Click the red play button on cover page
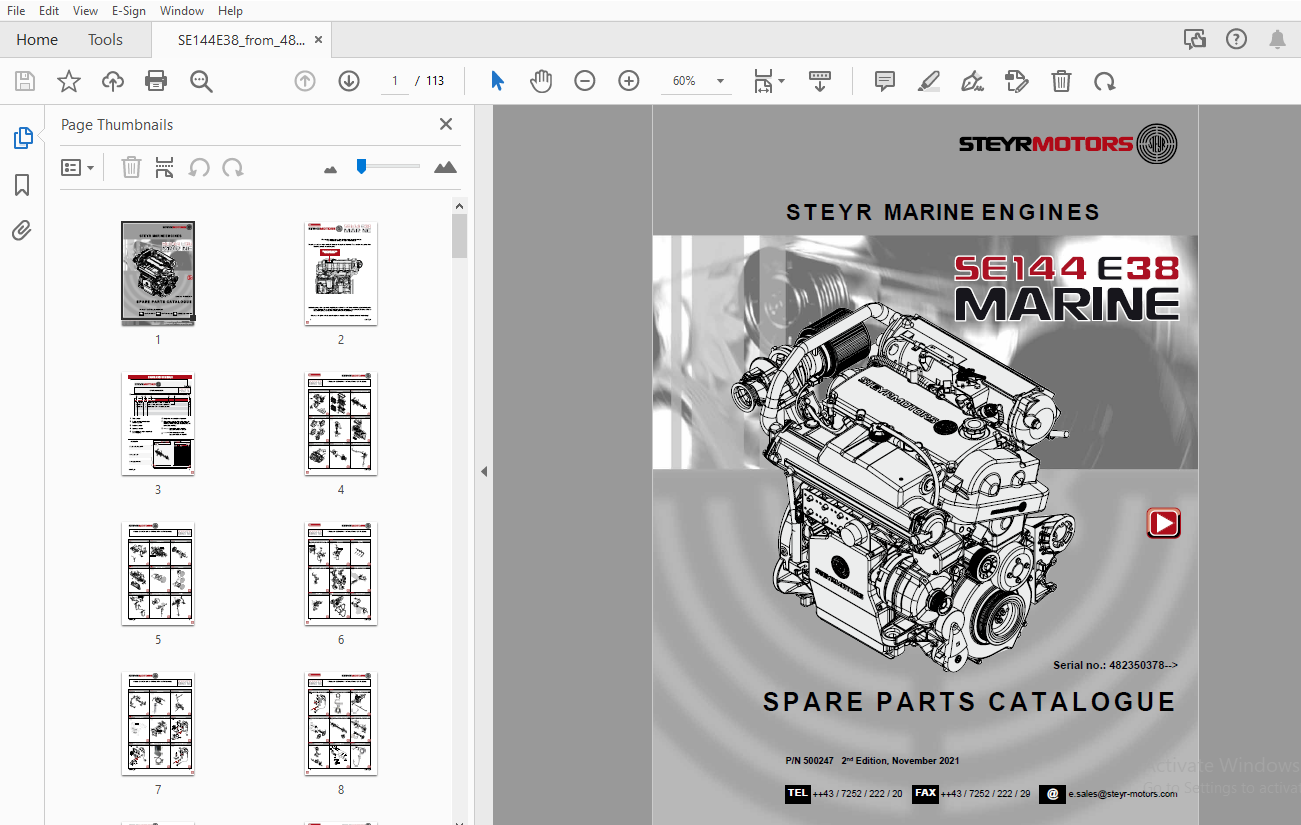The width and height of the screenshot is (1301, 825). (1163, 523)
